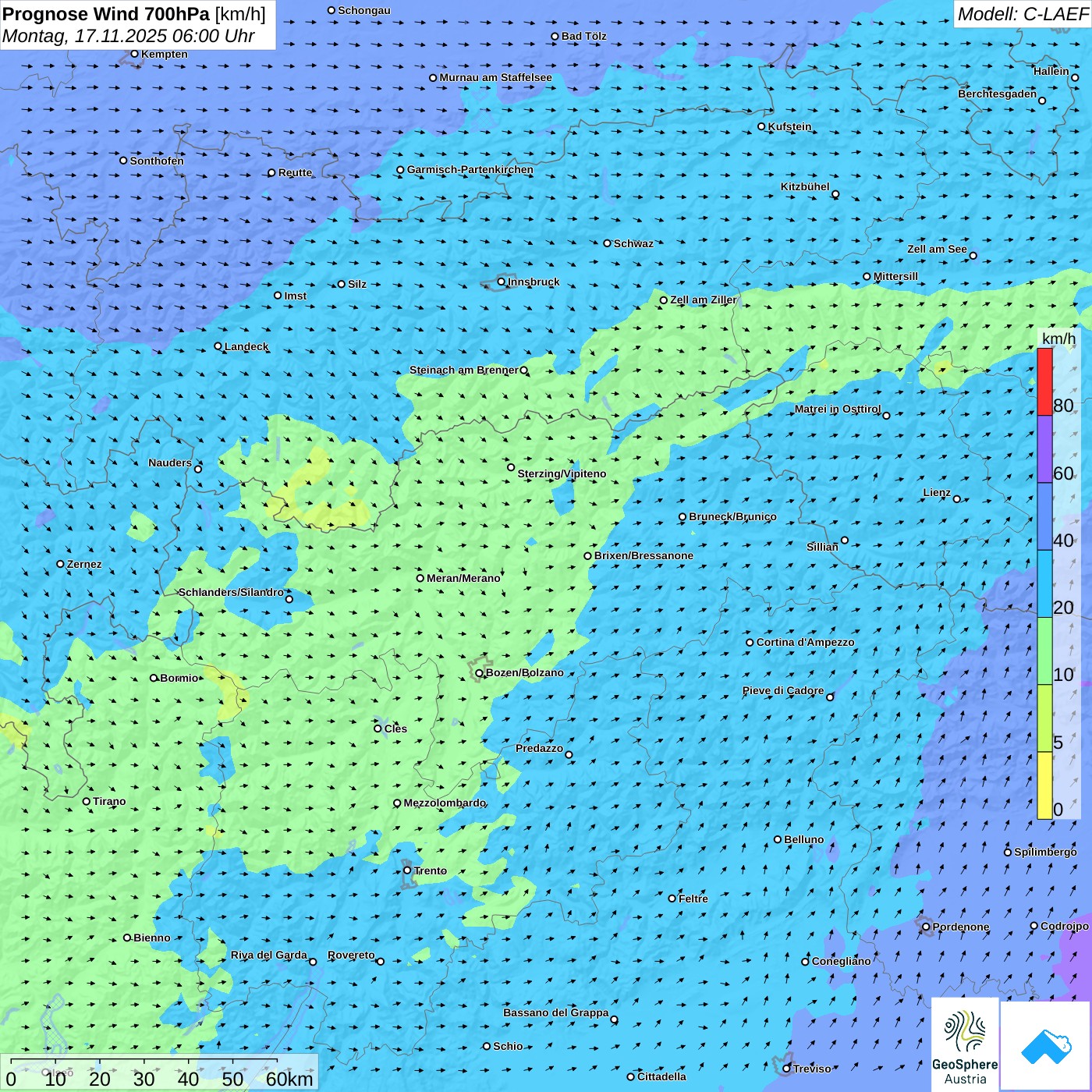
Task: Click the Predazzo label
Action: click(539, 748)
